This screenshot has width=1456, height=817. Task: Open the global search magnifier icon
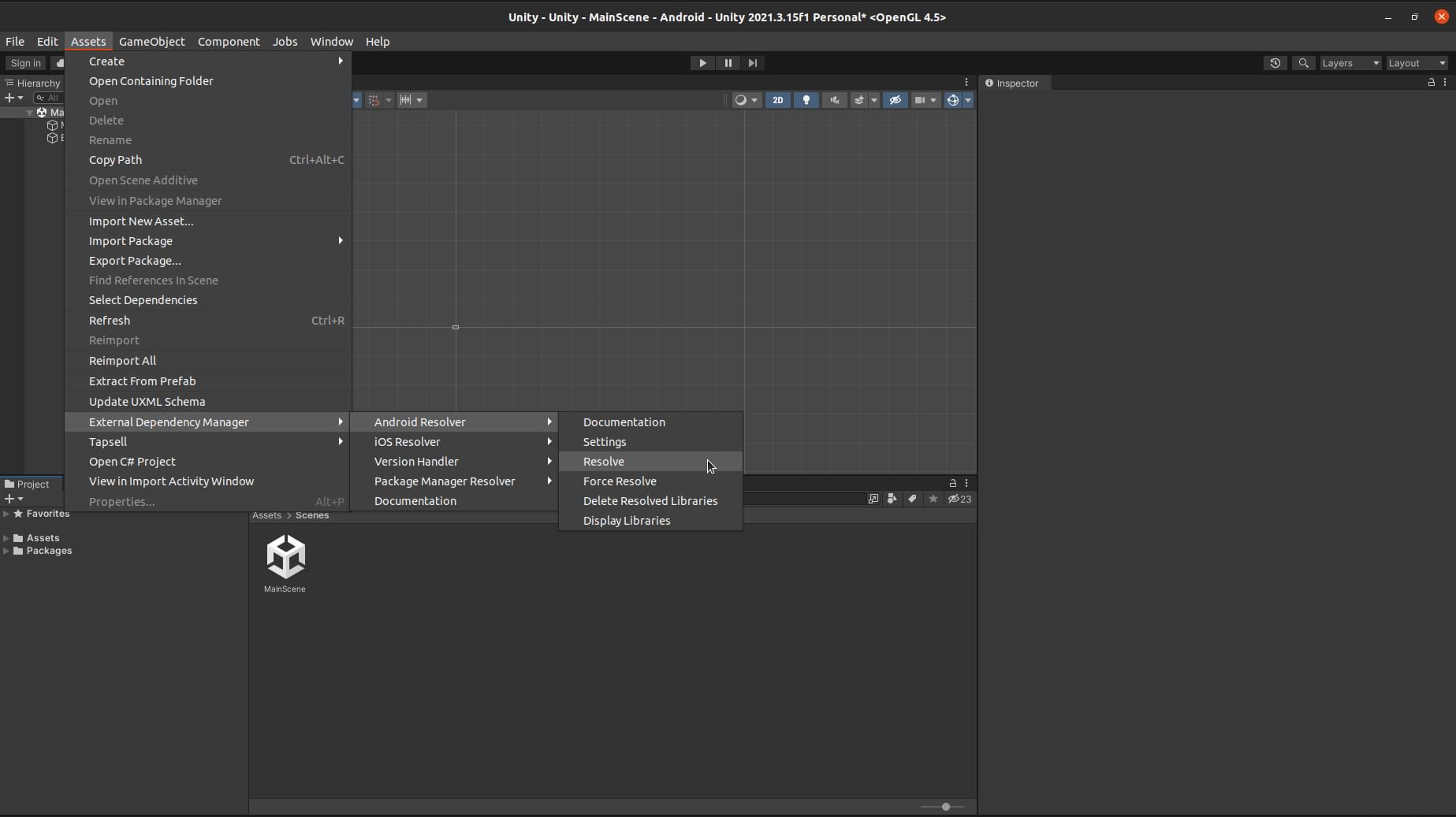pyautogui.click(x=1304, y=63)
